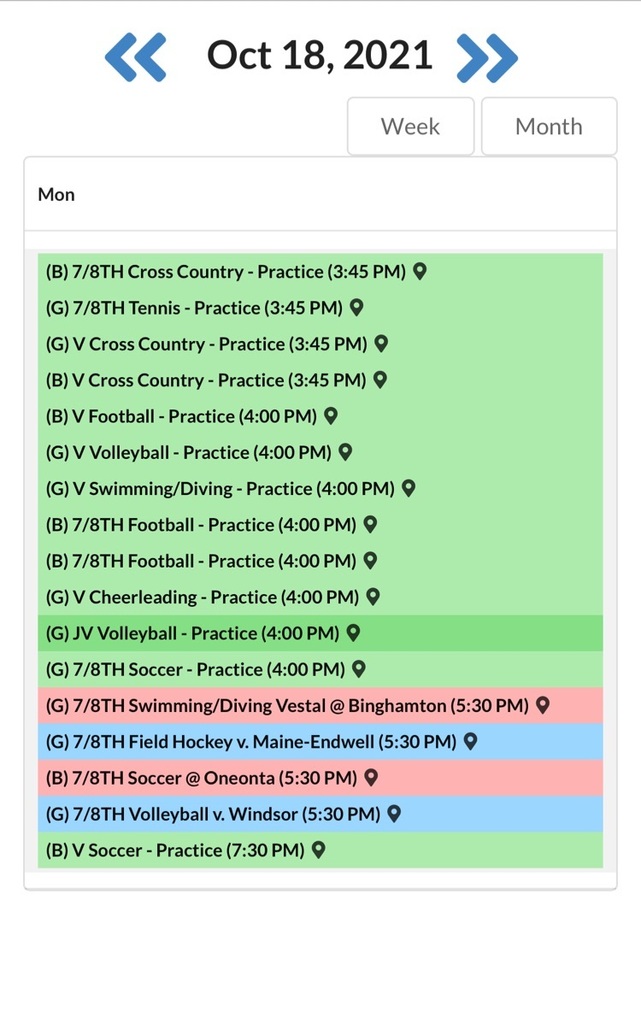Select Girls 7/8TH Soccer practice entry

320,669
